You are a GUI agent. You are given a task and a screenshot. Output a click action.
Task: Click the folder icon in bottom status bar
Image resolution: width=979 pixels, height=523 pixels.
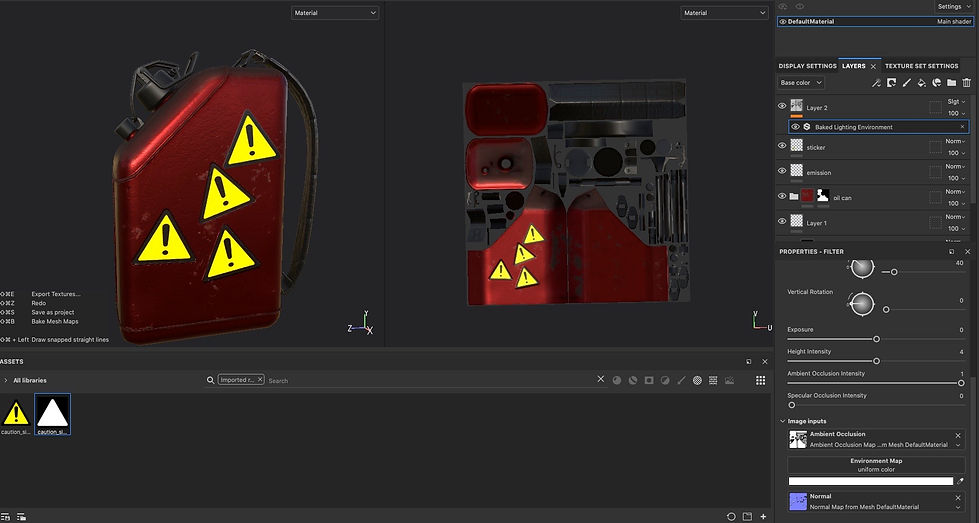(x=747, y=517)
